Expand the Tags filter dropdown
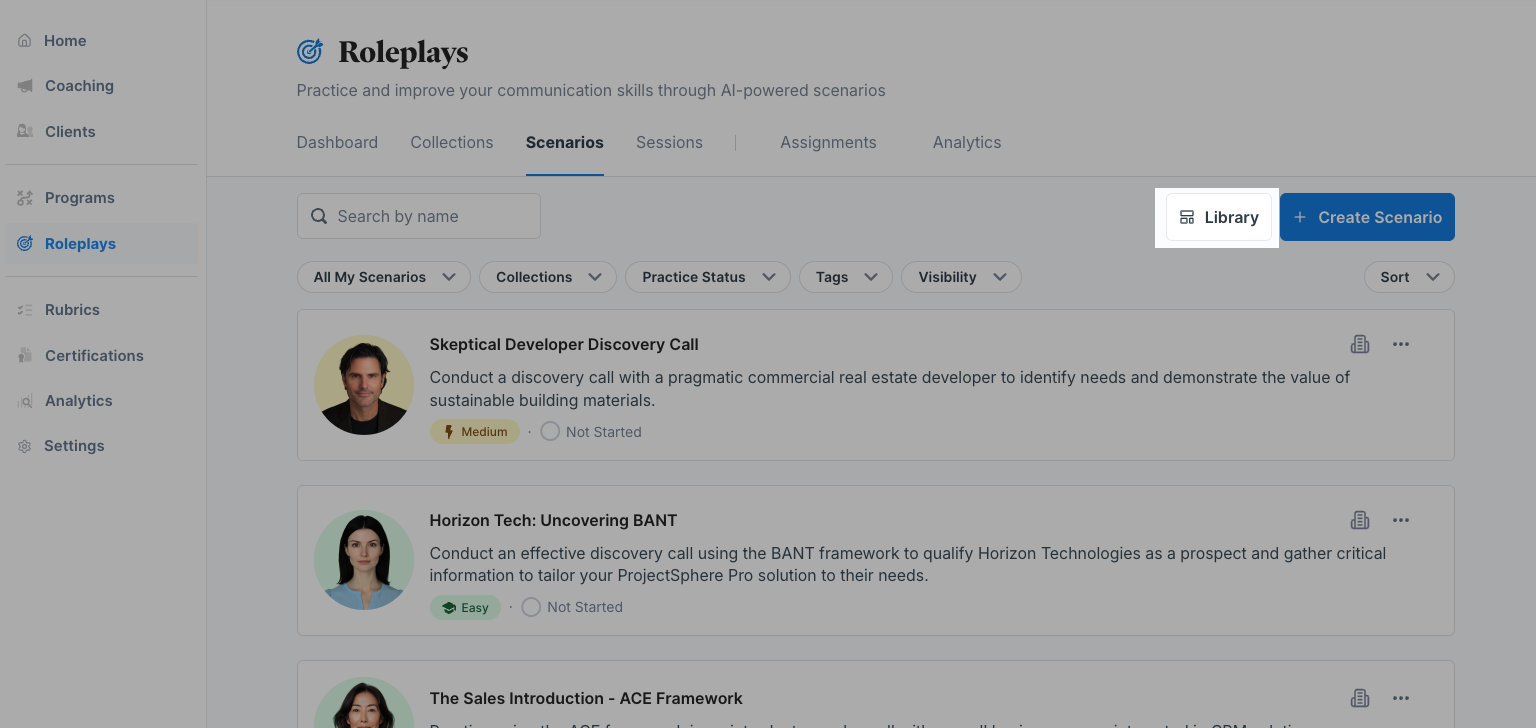 point(846,277)
